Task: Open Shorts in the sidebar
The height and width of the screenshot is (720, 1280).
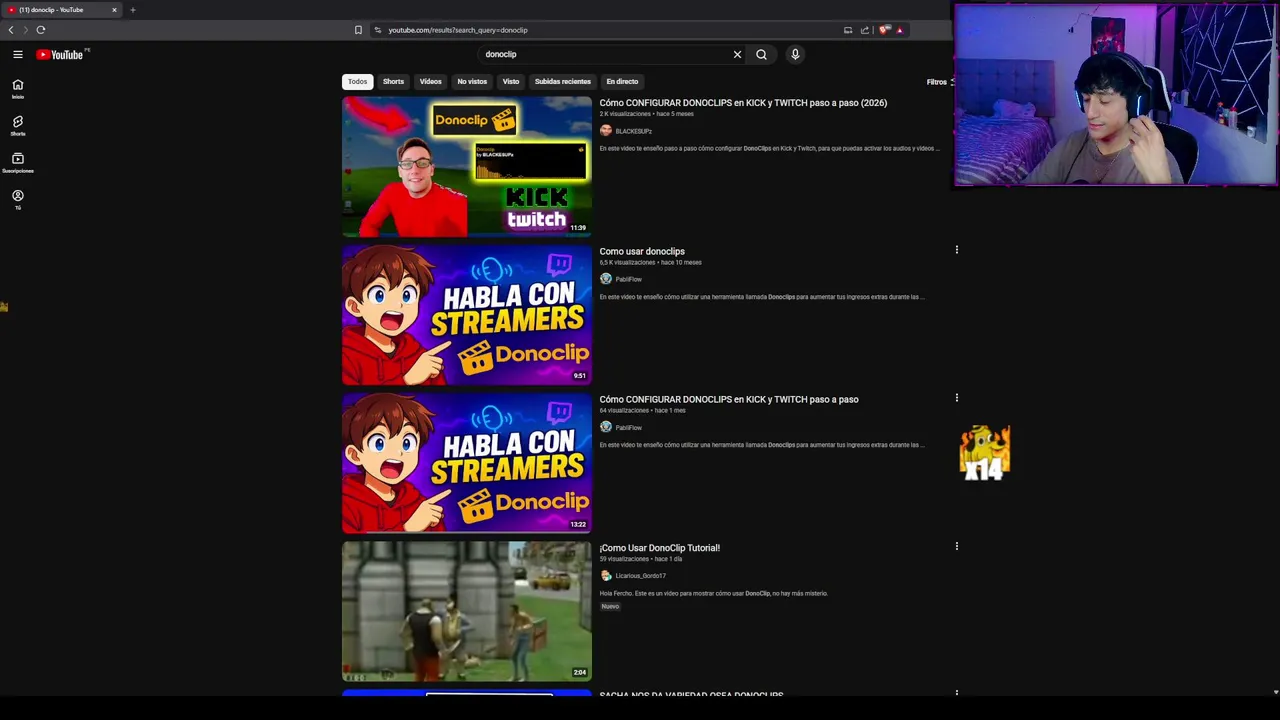Action: [x=18, y=125]
